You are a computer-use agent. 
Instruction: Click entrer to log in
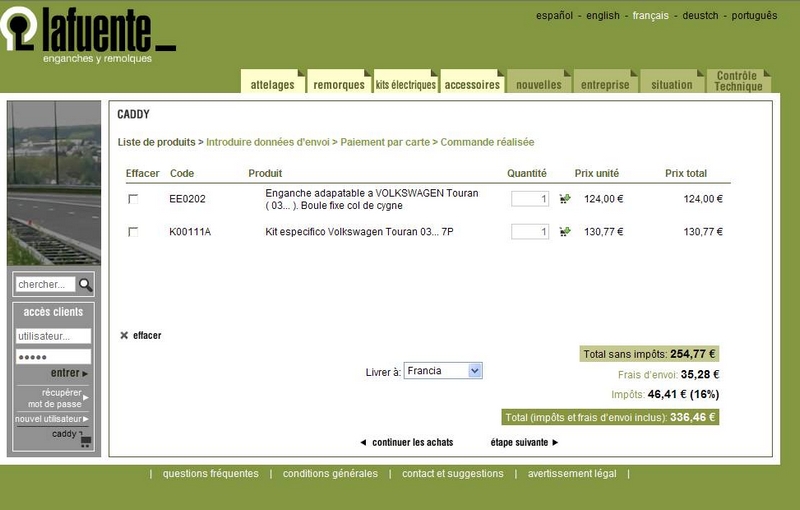[69, 373]
